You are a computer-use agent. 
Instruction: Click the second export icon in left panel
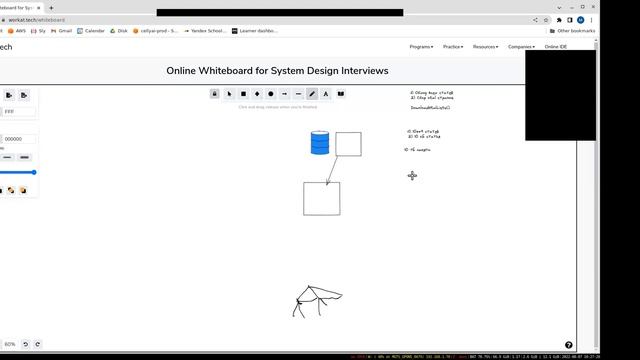click(24, 95)
